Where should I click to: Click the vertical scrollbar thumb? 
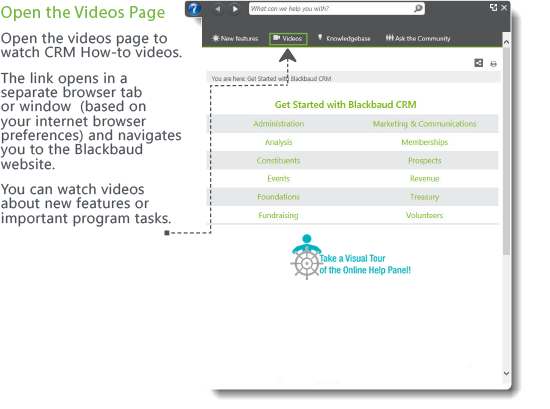coord(506,151)
